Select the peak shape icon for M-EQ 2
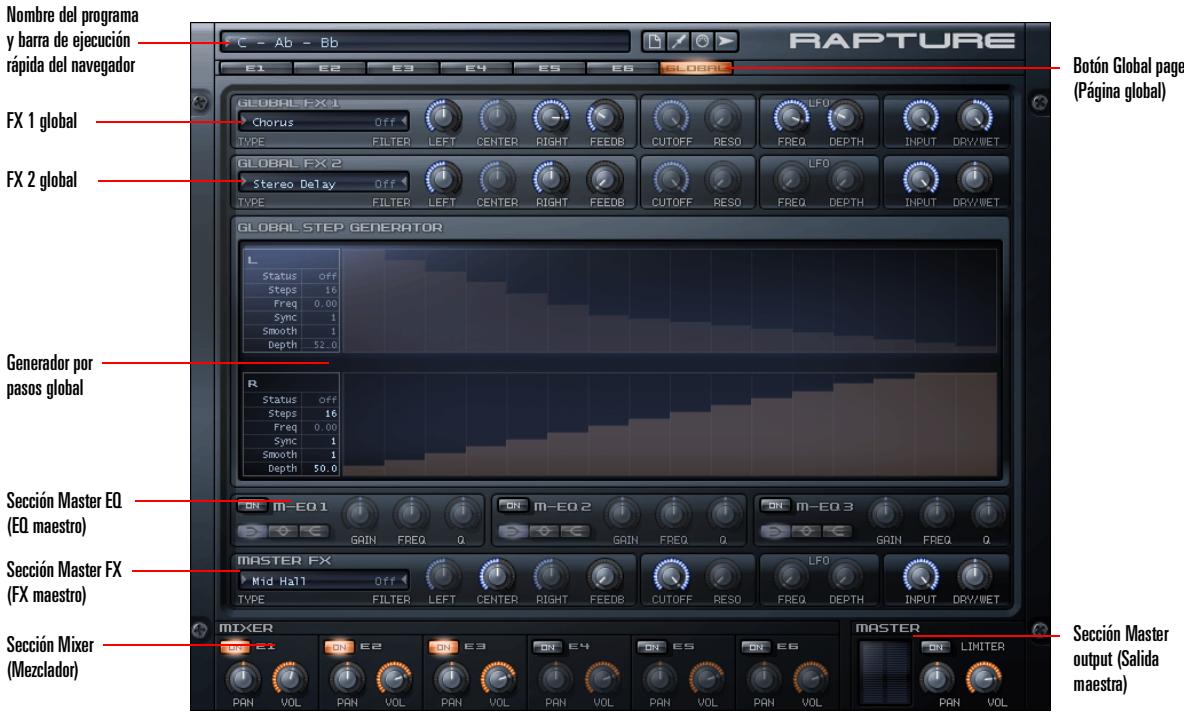Image resolution: width=1184 pixels, height=712 pixels. click(544, 532)
